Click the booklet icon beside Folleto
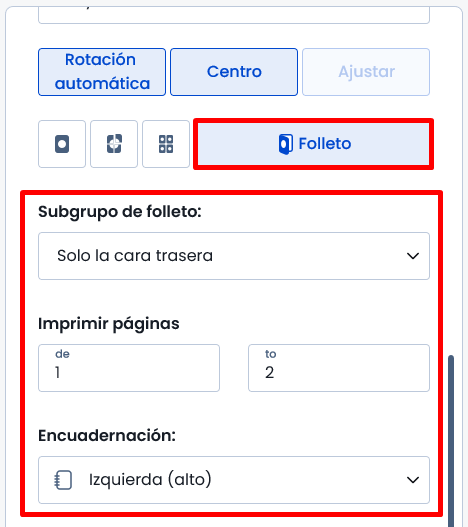 286,144
